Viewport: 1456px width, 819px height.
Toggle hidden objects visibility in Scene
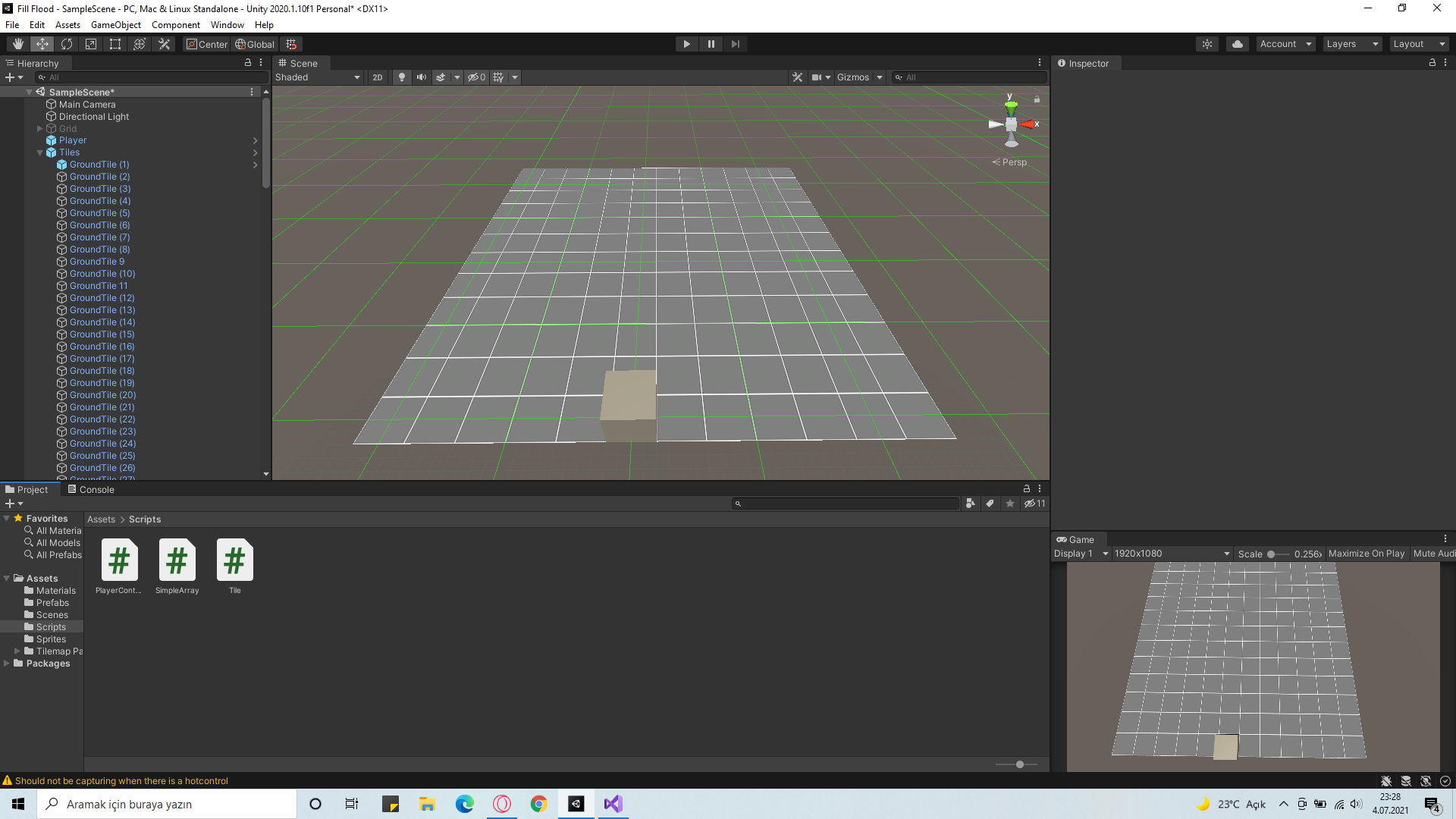click(x=476, y=77)
